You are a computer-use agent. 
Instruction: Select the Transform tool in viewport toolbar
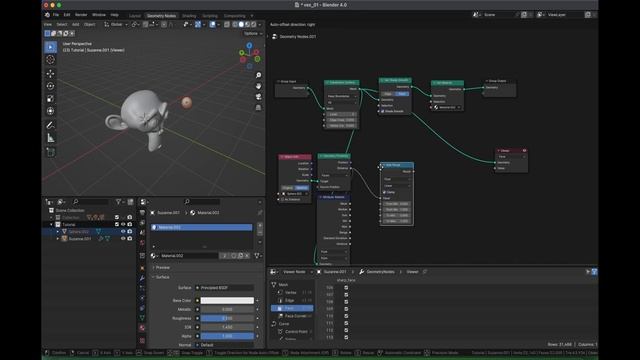click(x=51, y=111)
